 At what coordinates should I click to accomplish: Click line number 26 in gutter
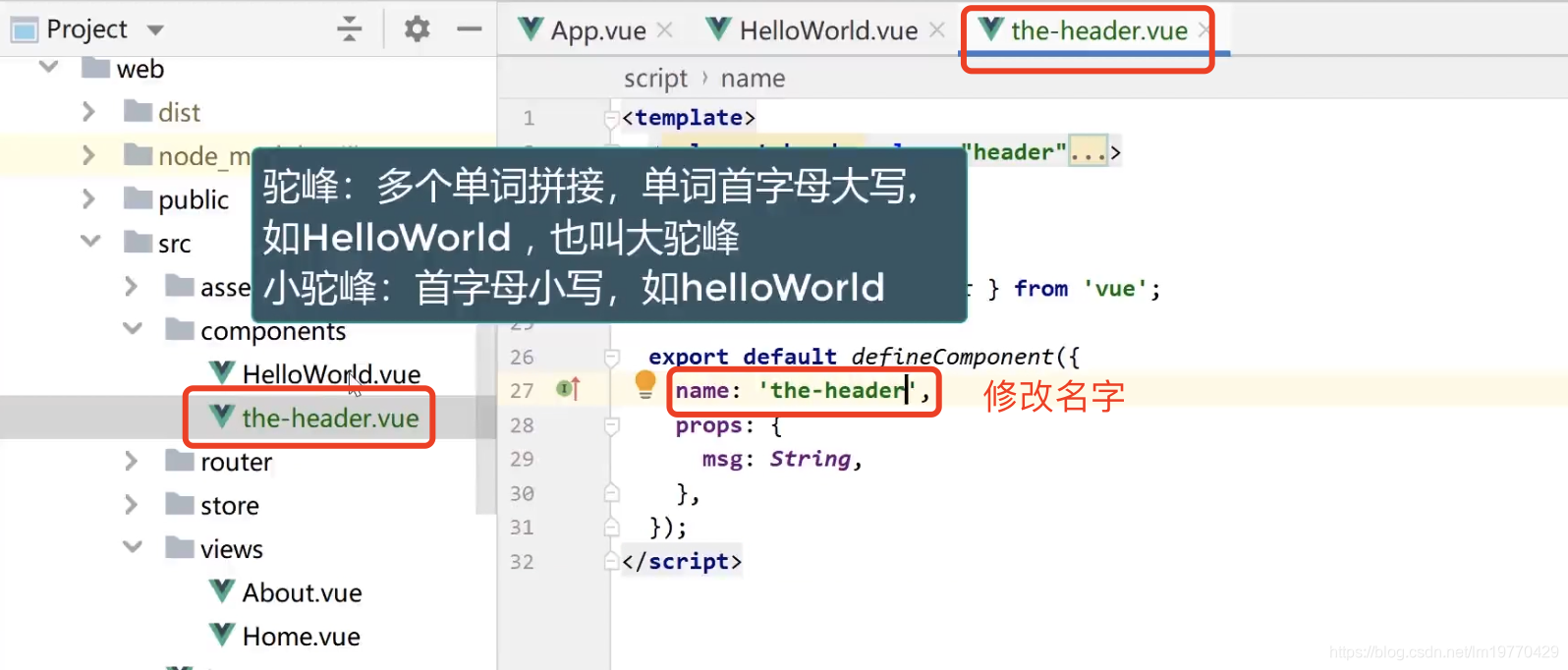click(x=522, y=358)
